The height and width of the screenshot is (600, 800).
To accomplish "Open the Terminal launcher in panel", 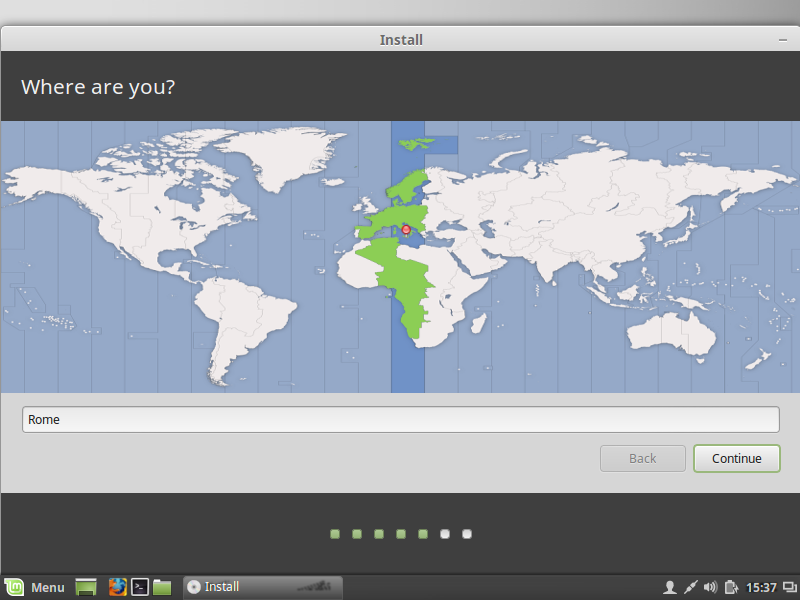I will [140, 587].
